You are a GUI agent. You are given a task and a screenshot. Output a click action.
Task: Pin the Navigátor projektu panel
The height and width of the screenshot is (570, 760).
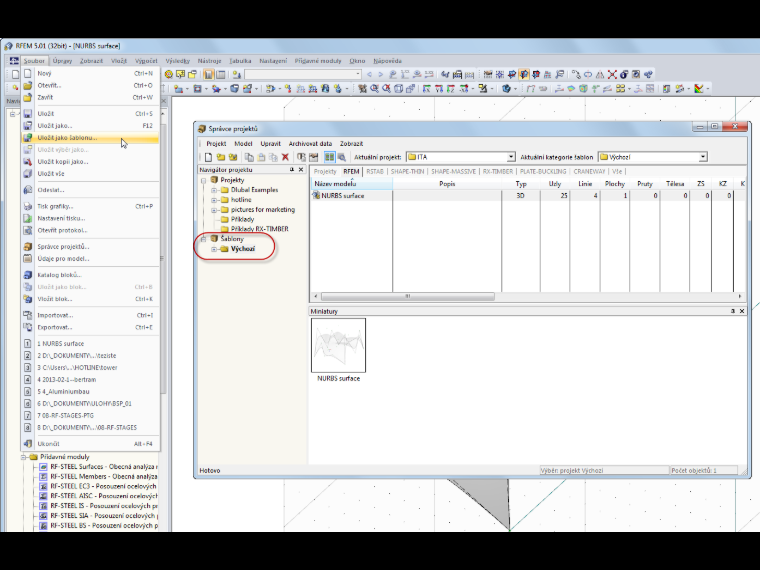292,170
